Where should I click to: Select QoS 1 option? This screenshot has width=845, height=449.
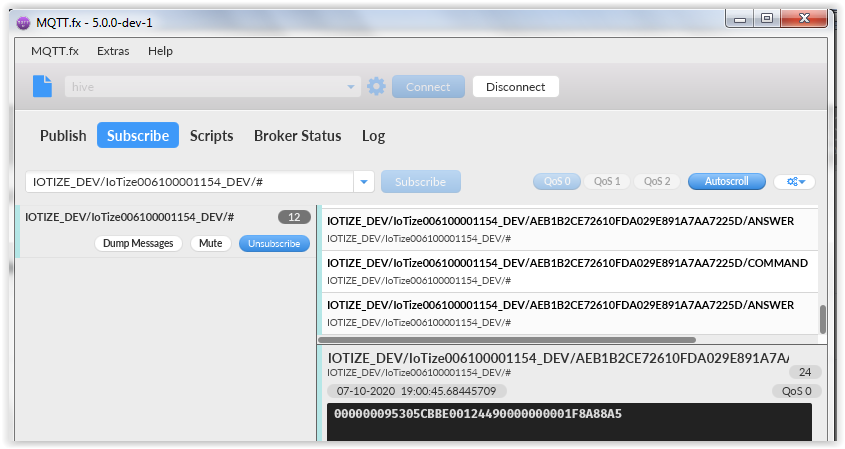607,182
